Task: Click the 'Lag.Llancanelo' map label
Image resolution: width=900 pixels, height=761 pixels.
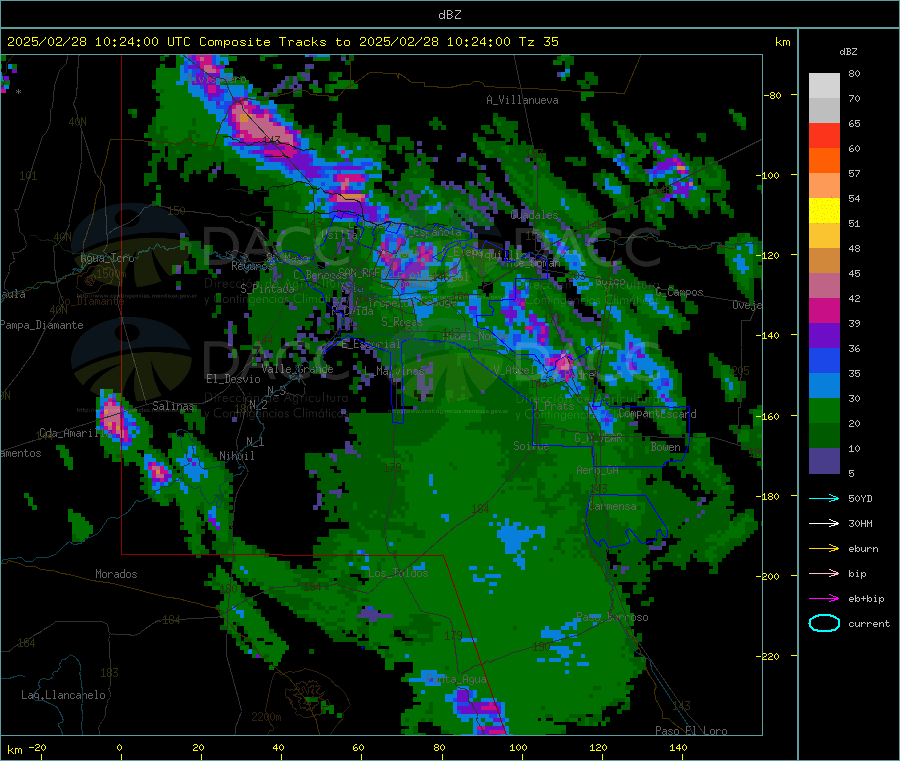Action: click(63, 695)
